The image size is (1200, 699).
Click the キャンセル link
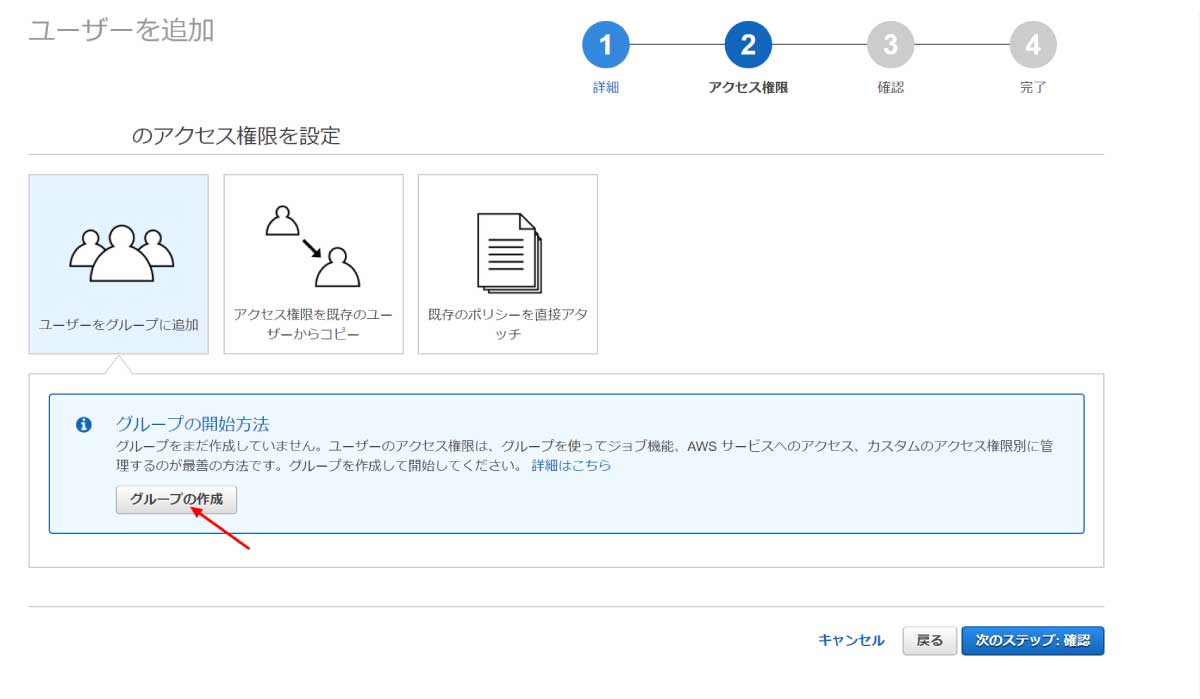point(851,641)
